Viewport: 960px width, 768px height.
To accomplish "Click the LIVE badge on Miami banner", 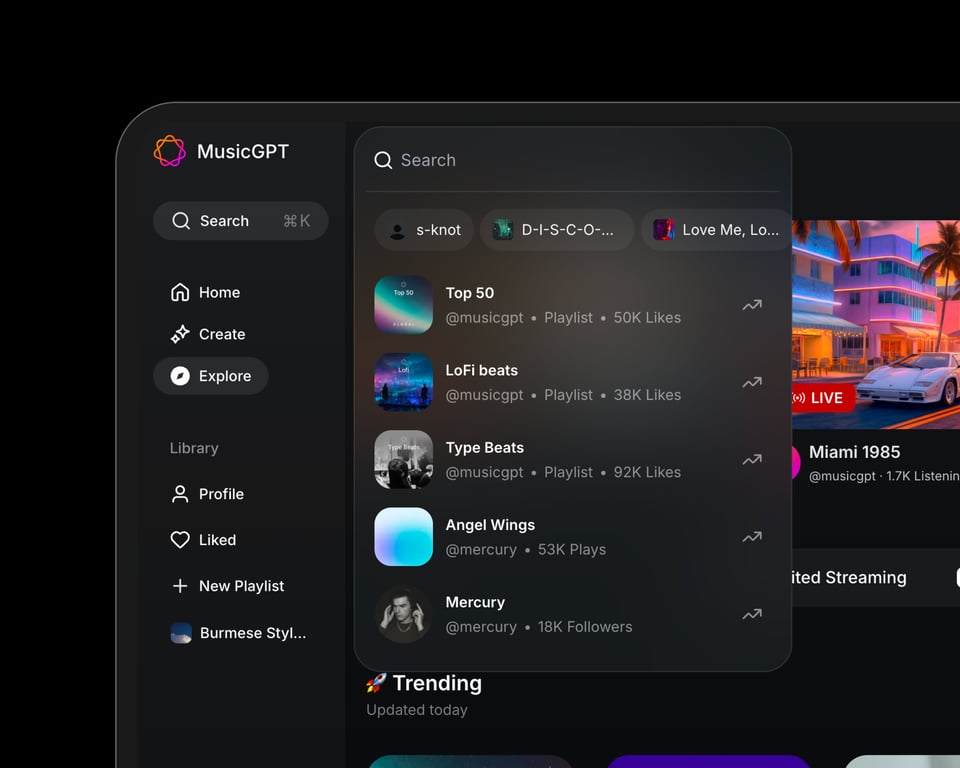I will click(x=822, y=398).
